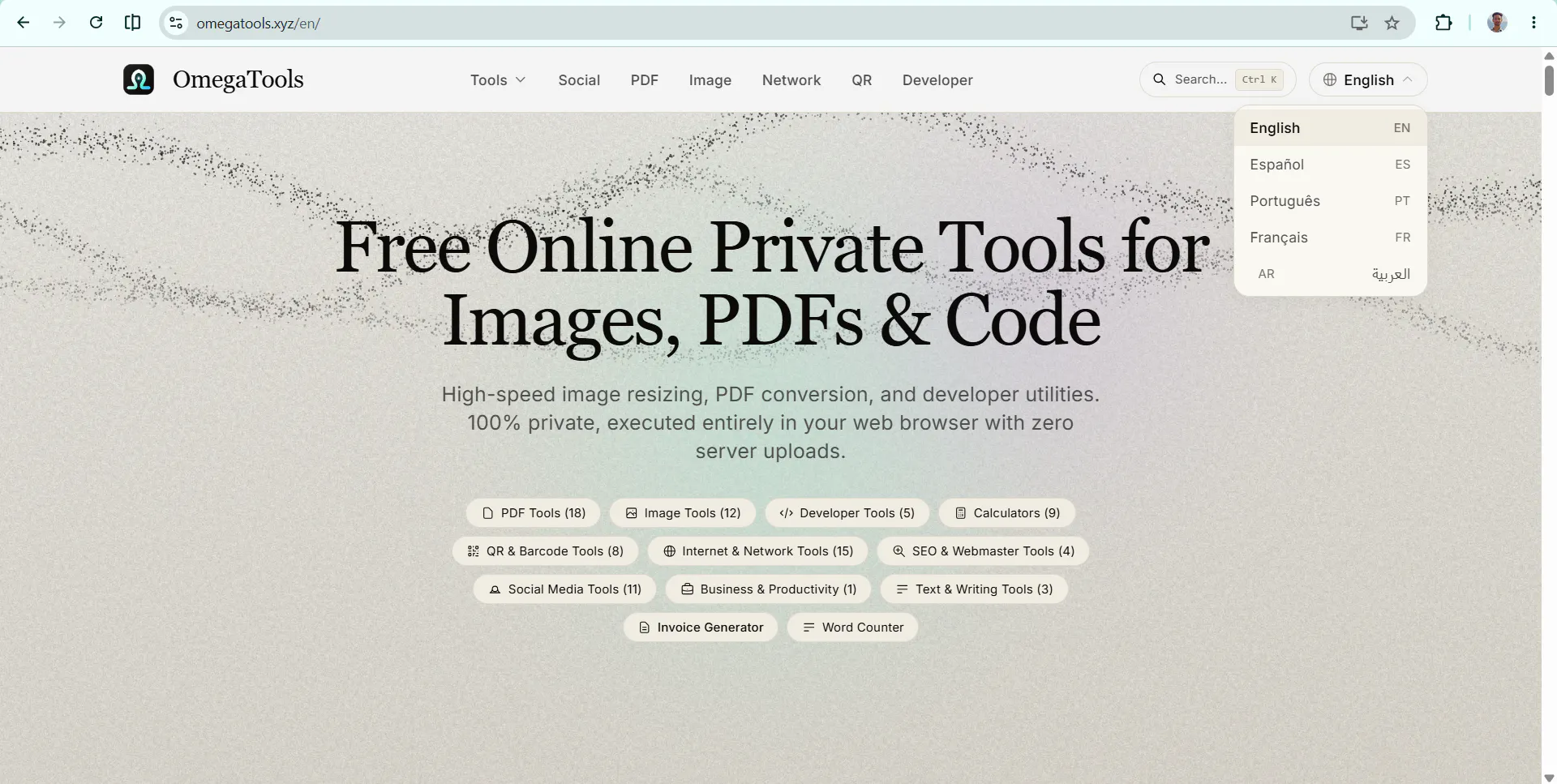
Task: Collapse the English language dropdown
Action: pyautogui.click(x=1368, y=79)
